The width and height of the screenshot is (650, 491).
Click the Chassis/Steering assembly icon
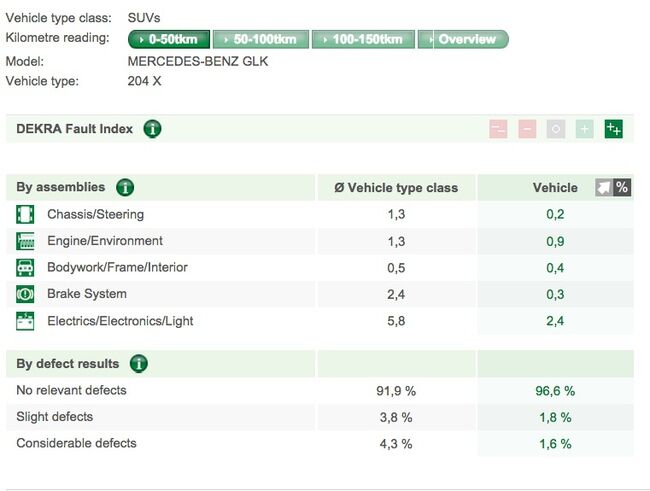click(x=25, y=214)
